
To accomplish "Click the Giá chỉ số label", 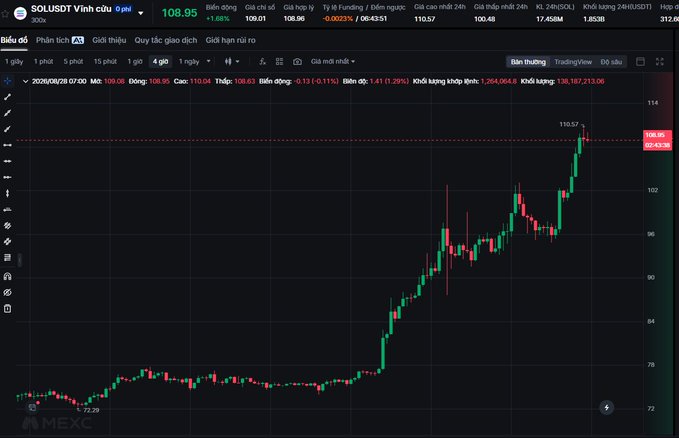I will click(x=260, y=7).
